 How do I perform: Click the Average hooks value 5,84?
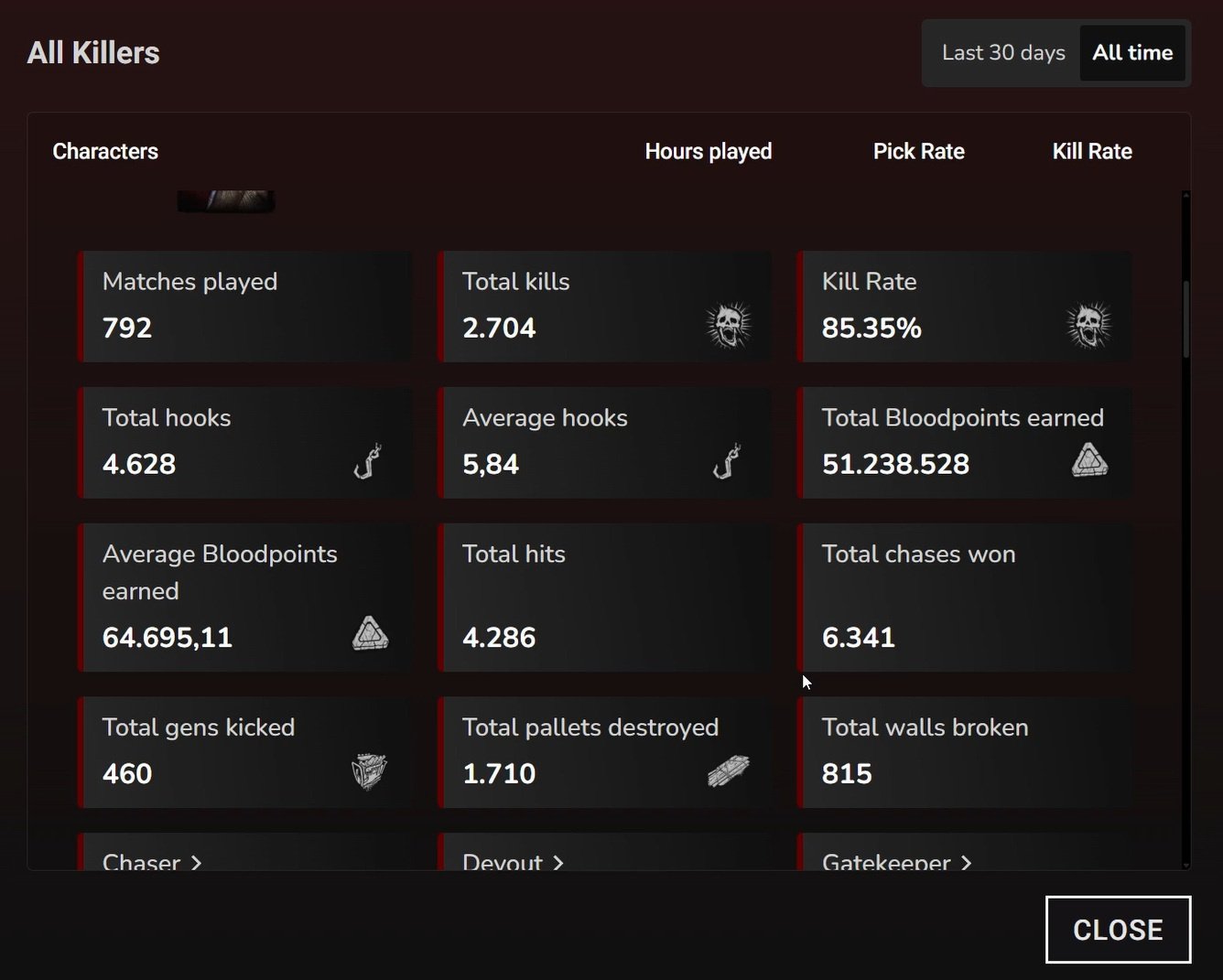pos(491,464)
